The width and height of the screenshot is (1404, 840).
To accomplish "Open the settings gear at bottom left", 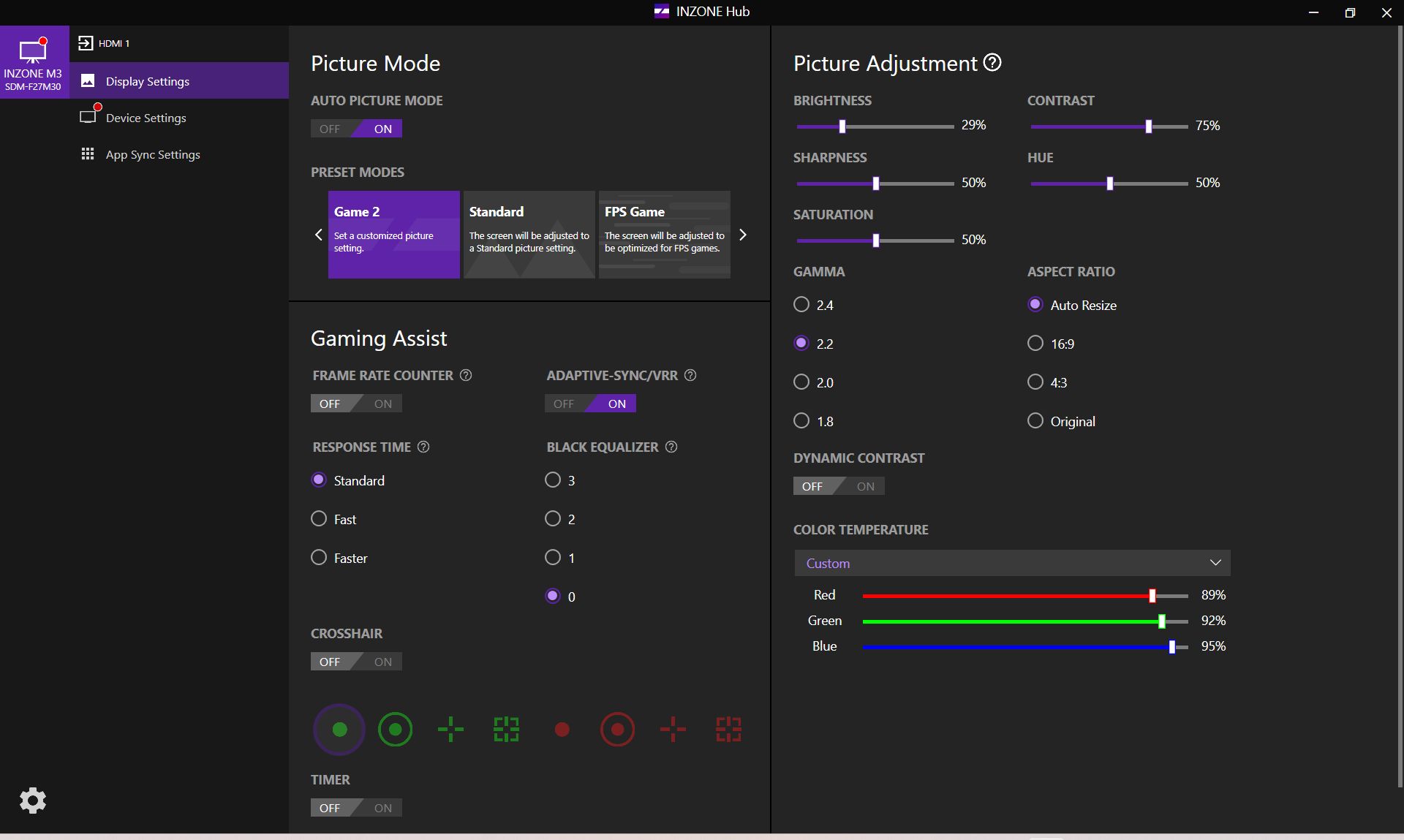I will coord(33,801).
